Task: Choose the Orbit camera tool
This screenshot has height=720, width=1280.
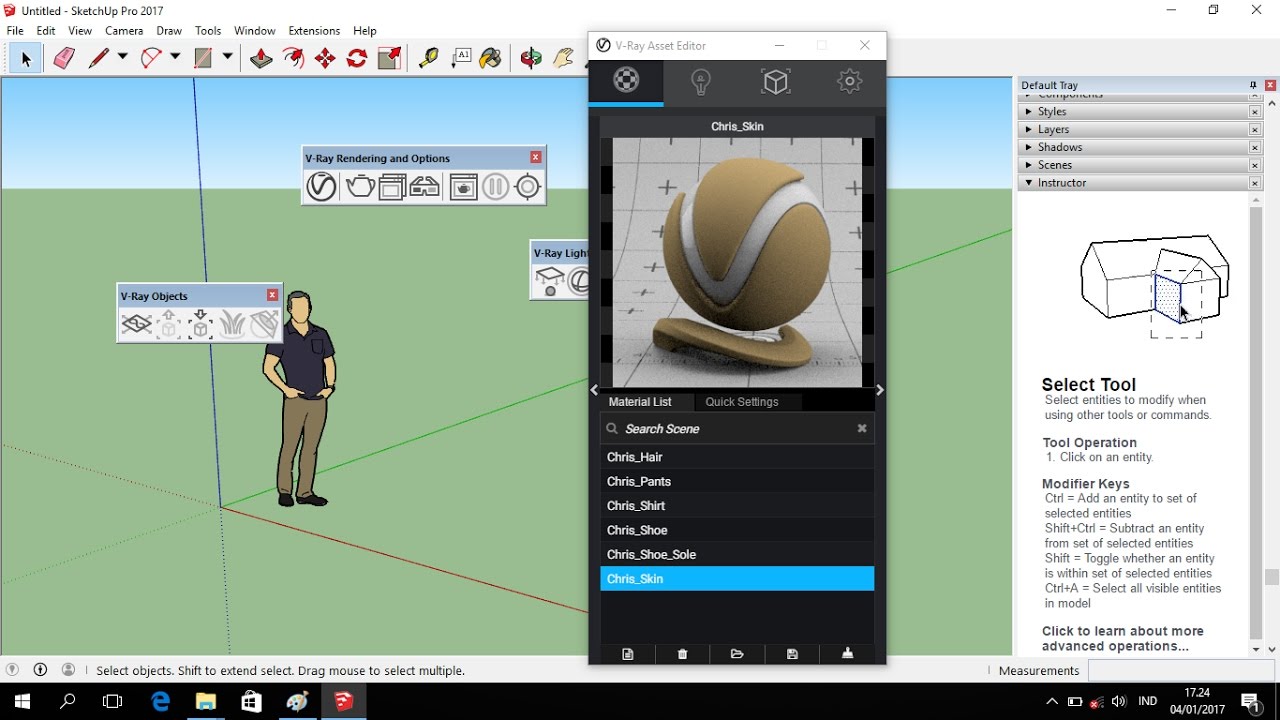Action: tap(531, 59)
